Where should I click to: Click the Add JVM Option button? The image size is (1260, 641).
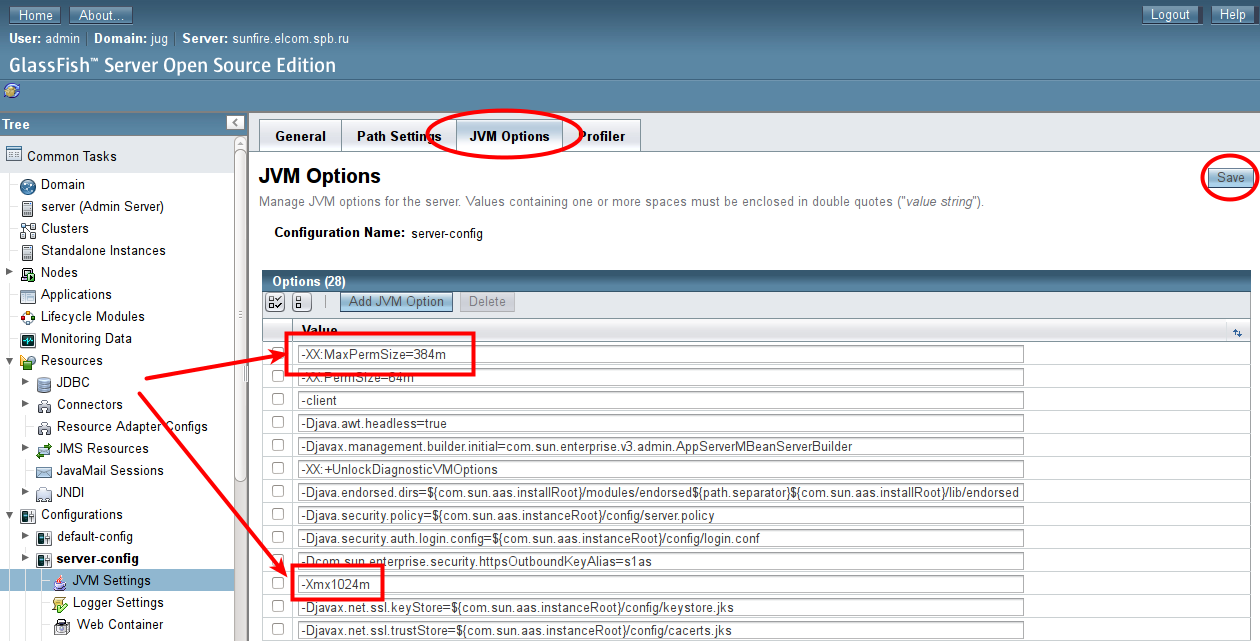[x=396, y=302]
